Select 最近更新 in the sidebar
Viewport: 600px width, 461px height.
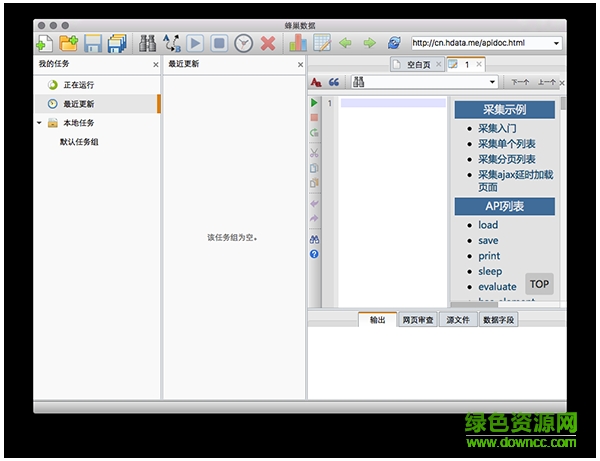click(x=98, y=104)
